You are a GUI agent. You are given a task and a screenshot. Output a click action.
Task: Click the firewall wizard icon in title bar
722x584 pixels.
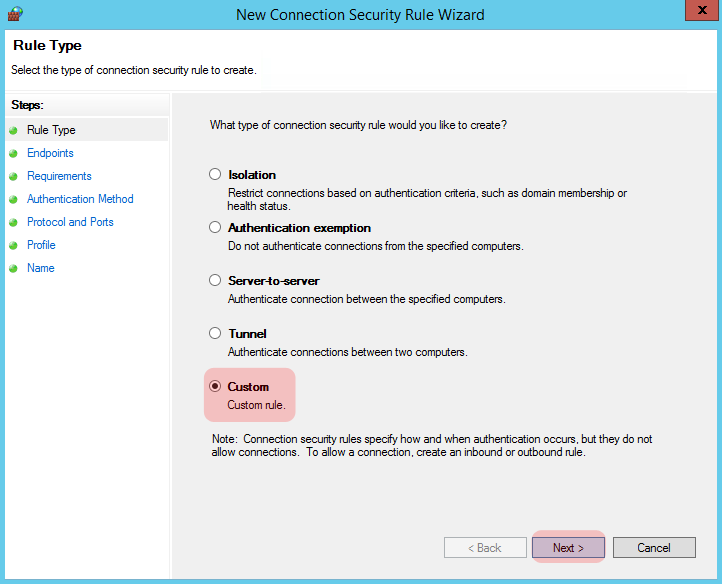pos(15,14)
